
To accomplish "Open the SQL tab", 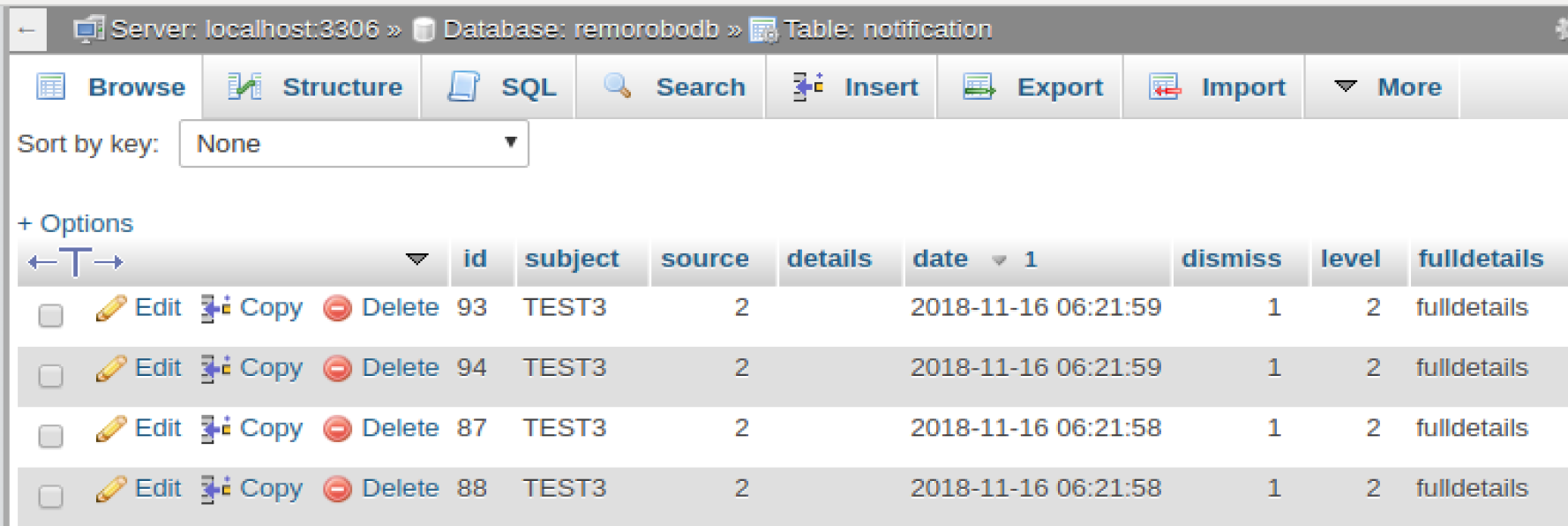I will 501,87.
